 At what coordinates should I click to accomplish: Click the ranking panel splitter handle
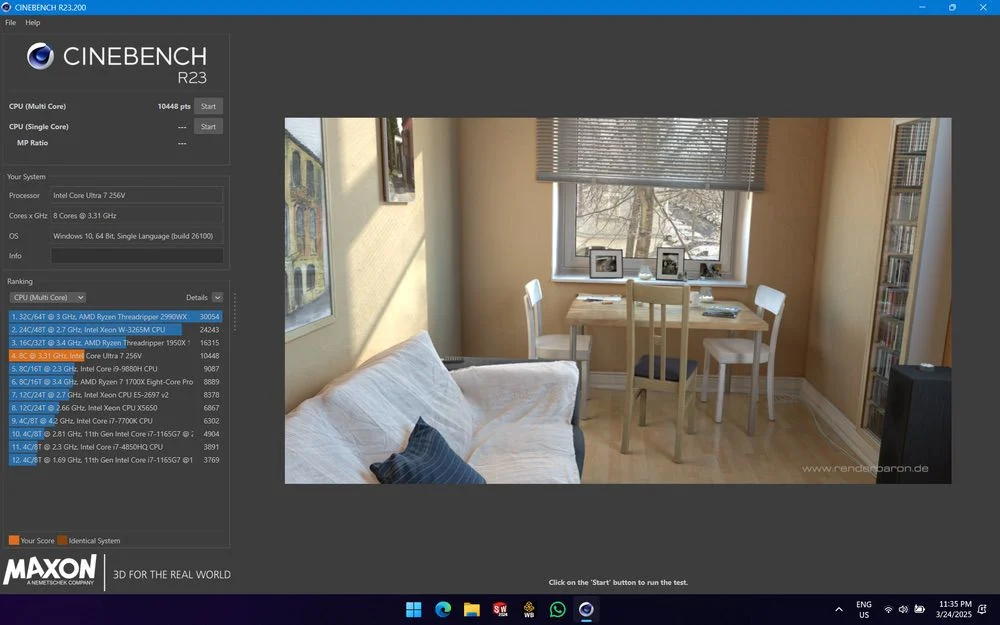(x=235, y=312)
